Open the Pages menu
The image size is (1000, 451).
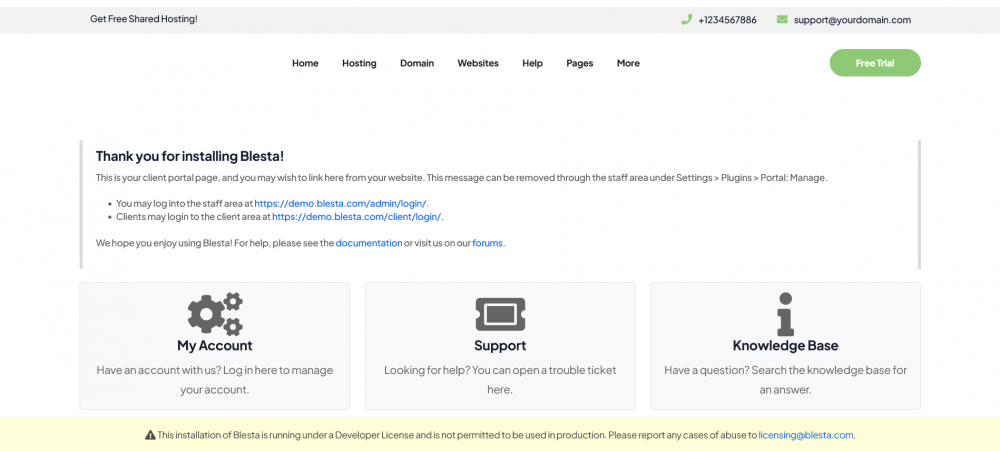coord(580,63)
